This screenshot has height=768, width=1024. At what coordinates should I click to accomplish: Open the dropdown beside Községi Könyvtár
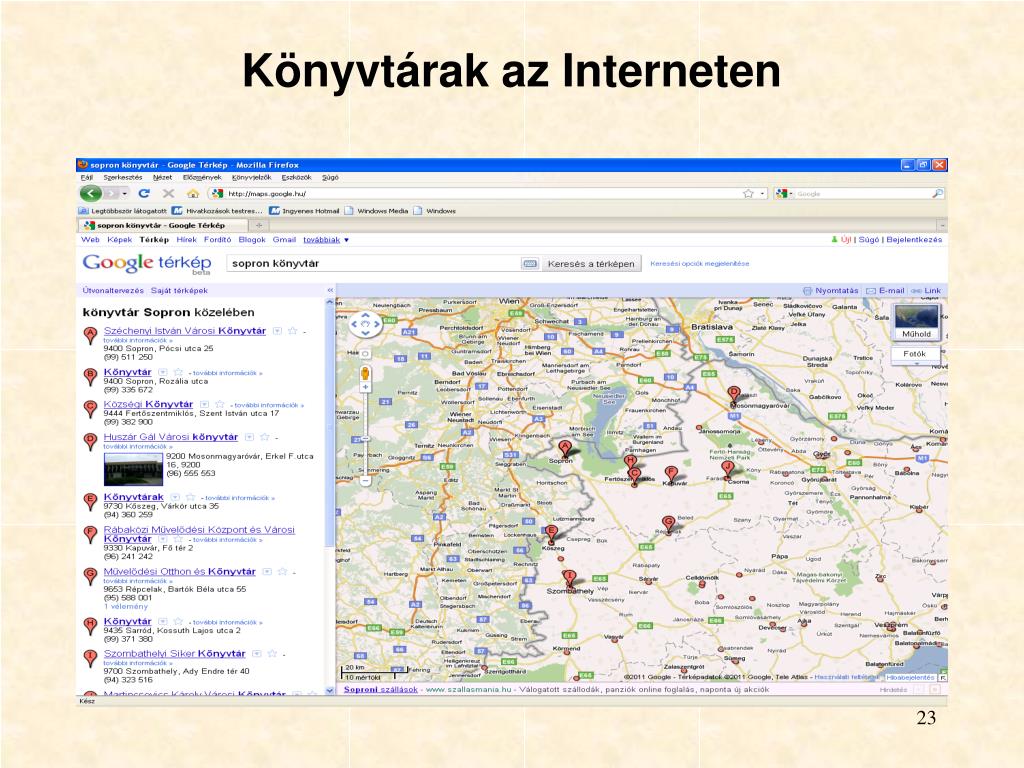pos(204,404)
